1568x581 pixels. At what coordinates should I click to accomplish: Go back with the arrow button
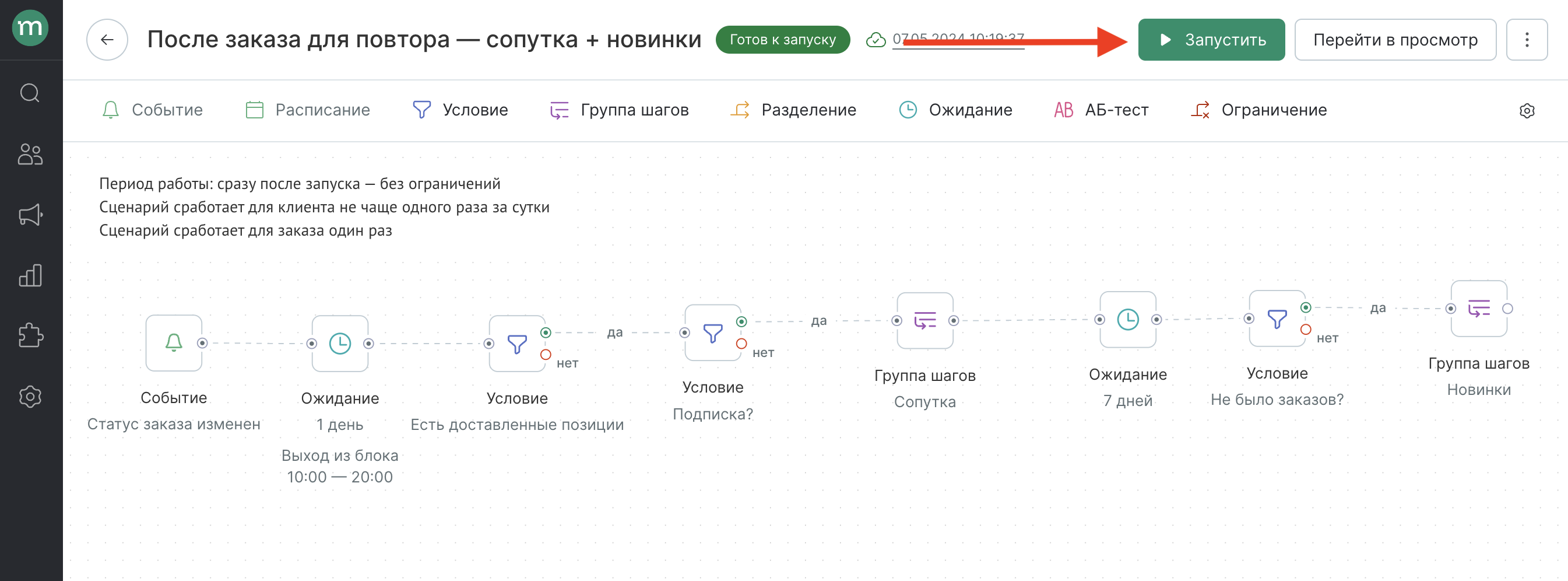[107, 40]
